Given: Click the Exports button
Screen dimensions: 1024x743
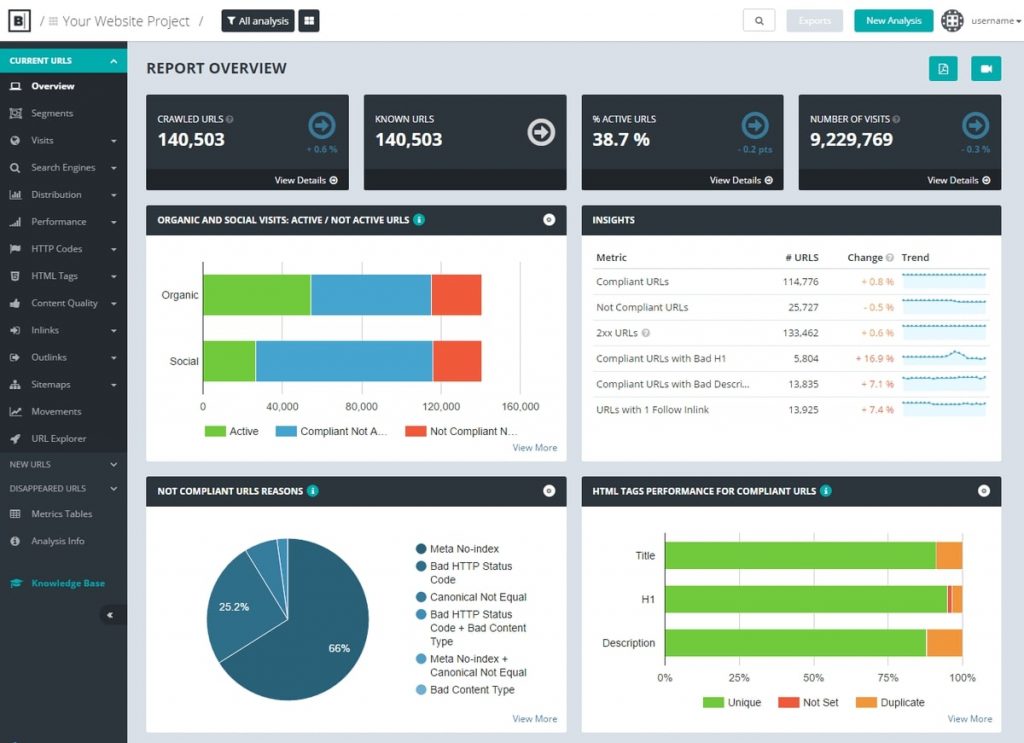Looking at the screenshot, I should tap(814, 21).
